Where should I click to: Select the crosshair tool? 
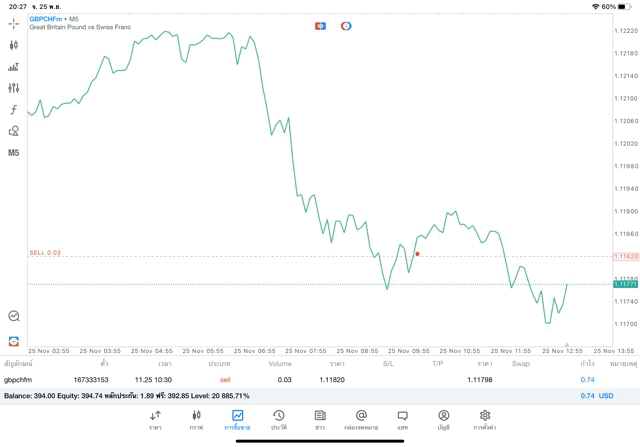14,23
